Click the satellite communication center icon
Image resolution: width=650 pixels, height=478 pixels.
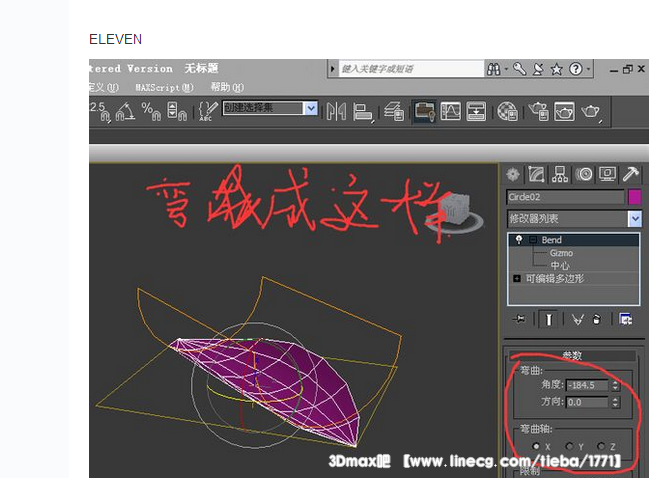pos(538,69)
